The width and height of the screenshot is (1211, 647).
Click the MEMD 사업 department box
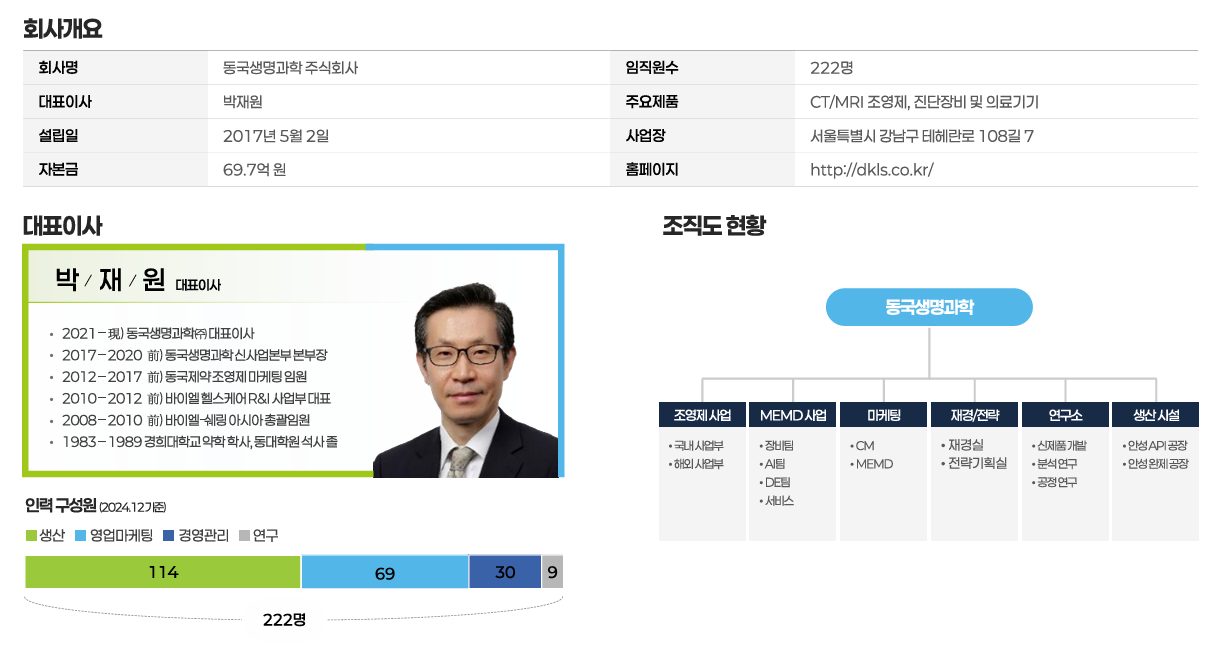(792, 414)
